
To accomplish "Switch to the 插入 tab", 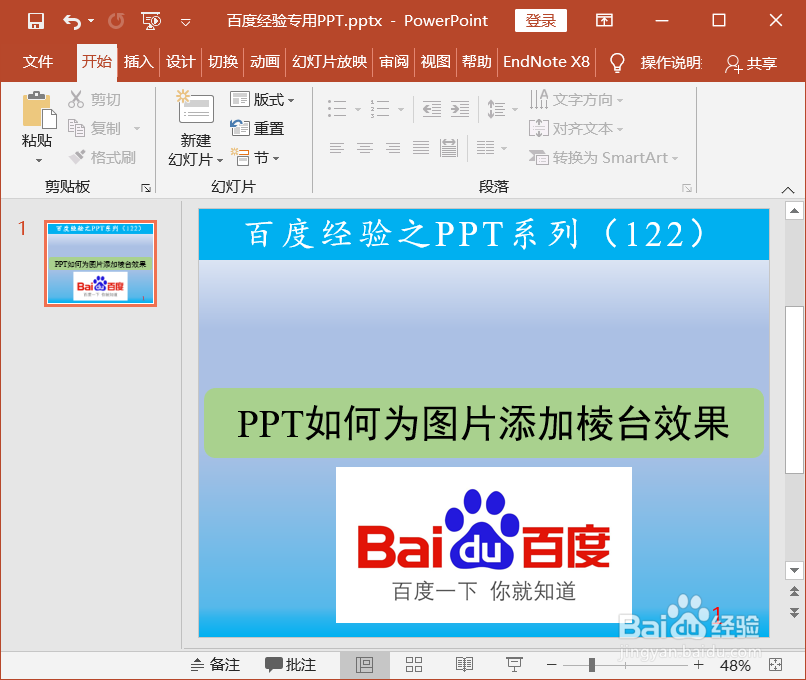I will click(138, 62).
